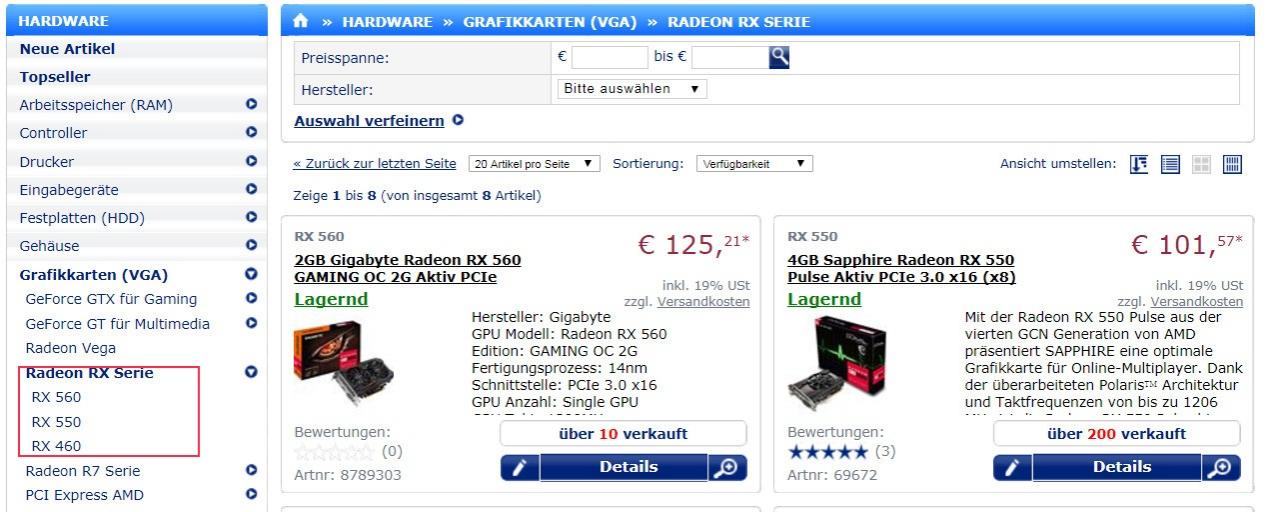This screenshot has height=512, width=1273.
Task: Follow the 'Zurück zur letzten Seite' link
Action: (375, 164)
